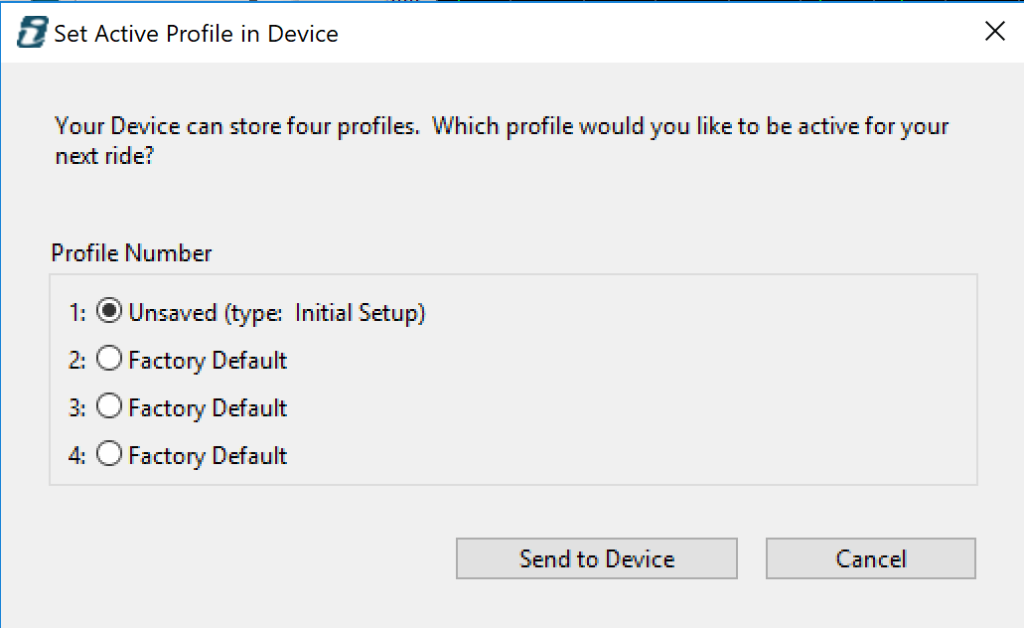Click the app logo in the title bar

pos(30,33)
